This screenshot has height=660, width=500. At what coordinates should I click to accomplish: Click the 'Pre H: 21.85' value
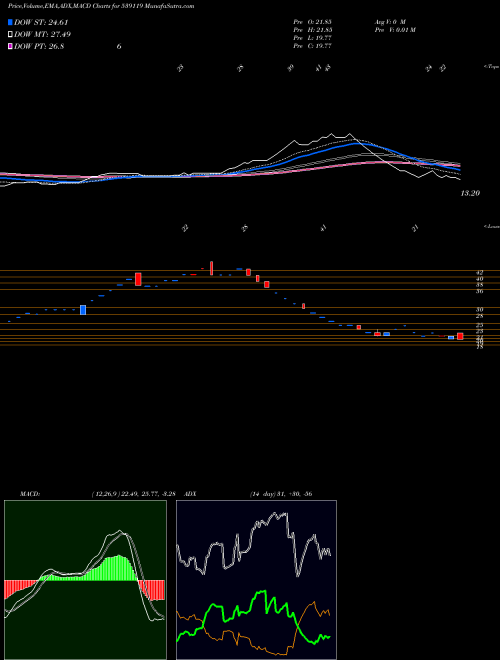(x=312, y=30)
